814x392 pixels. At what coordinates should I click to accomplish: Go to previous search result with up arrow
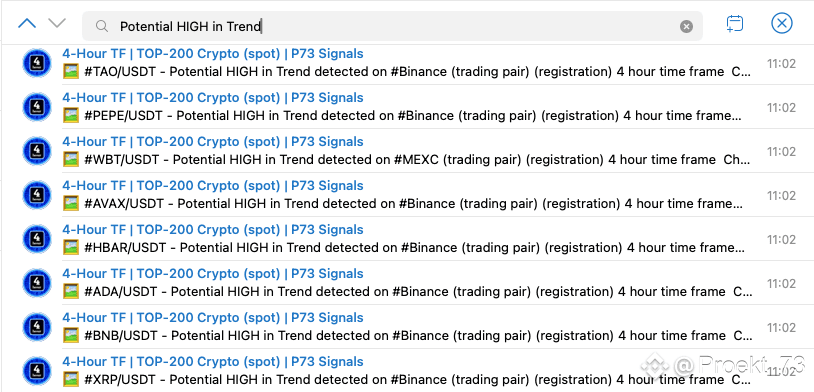(x=26, y=23)
